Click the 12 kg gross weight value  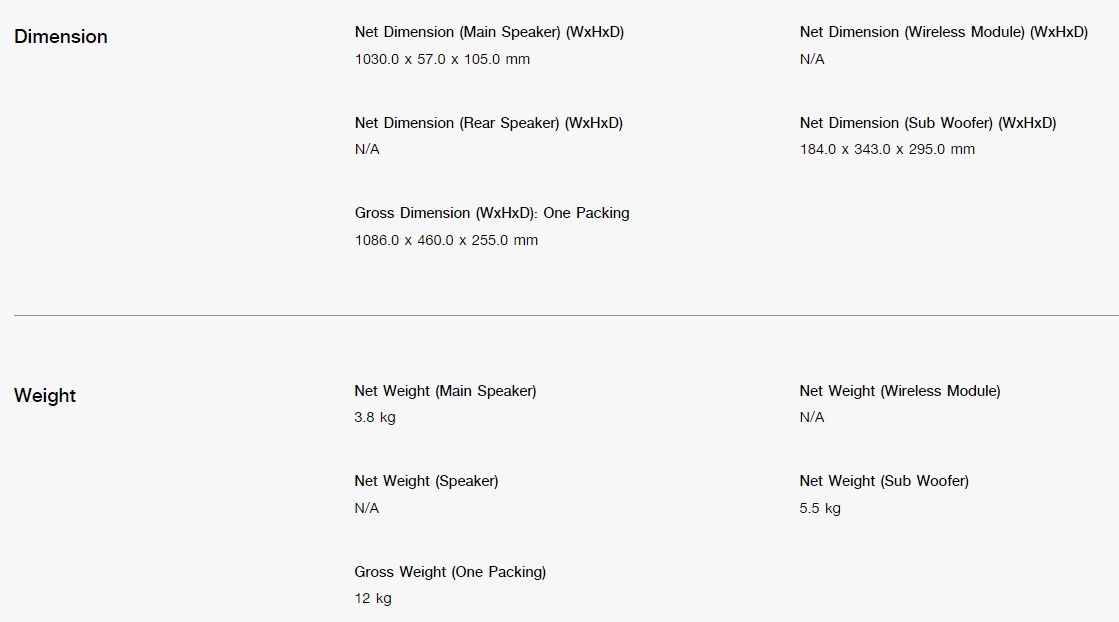pyautogui.click(x=373, y=598)
